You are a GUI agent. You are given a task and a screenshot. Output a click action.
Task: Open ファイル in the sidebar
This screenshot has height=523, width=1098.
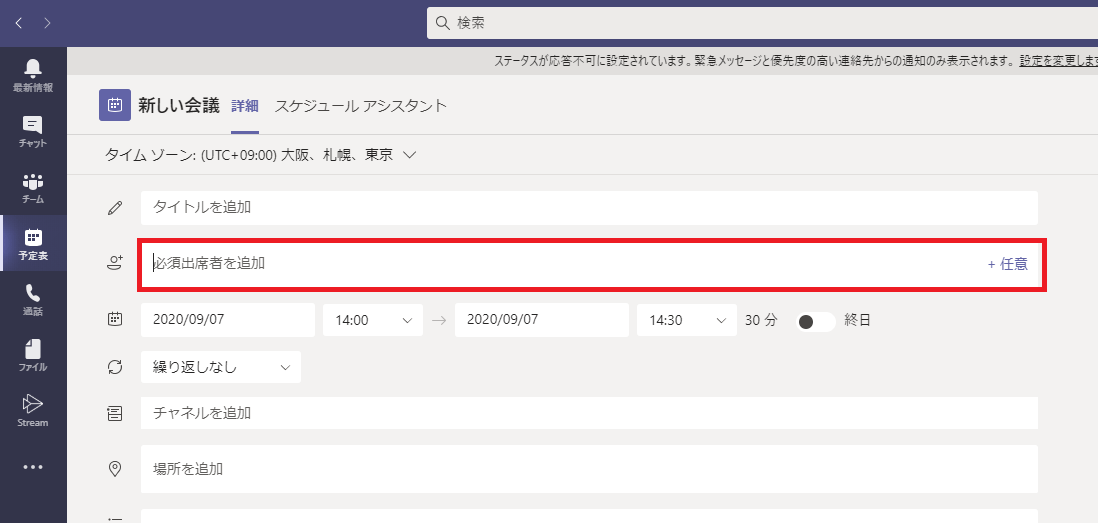[x=33, y=355]
